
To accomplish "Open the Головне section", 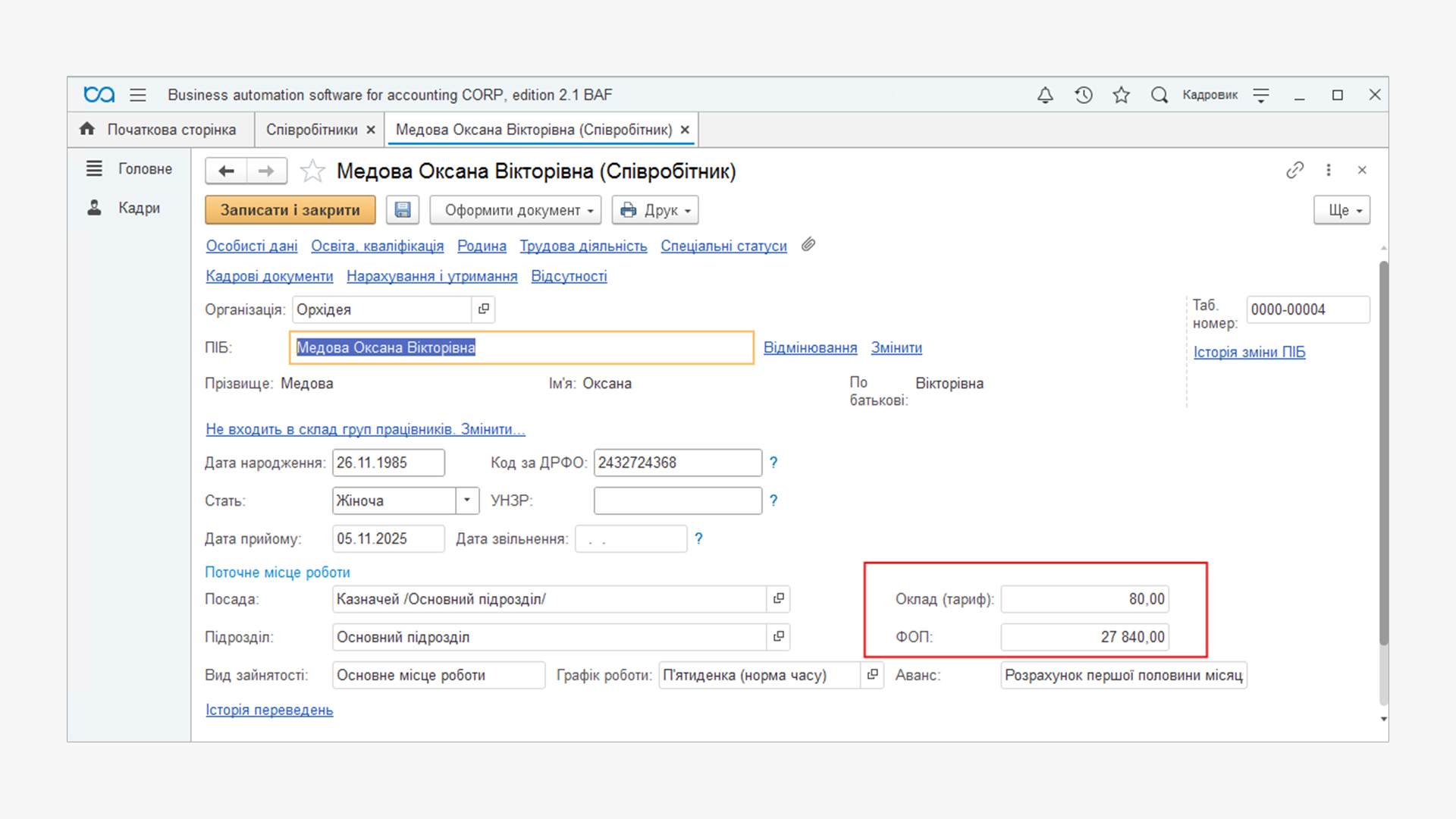I will pos(130,168).
